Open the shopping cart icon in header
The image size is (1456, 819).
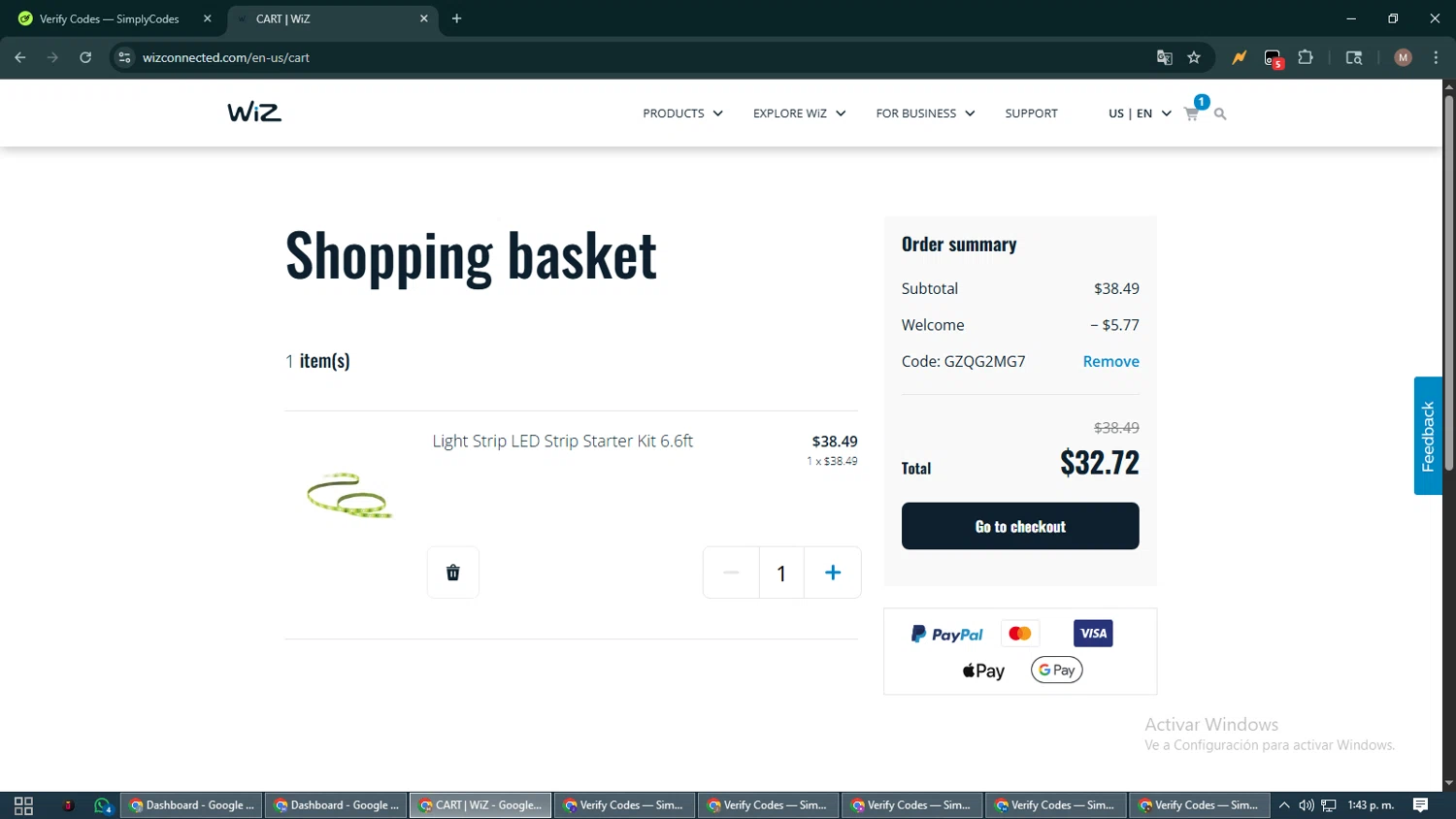[x=1191, y=114]
